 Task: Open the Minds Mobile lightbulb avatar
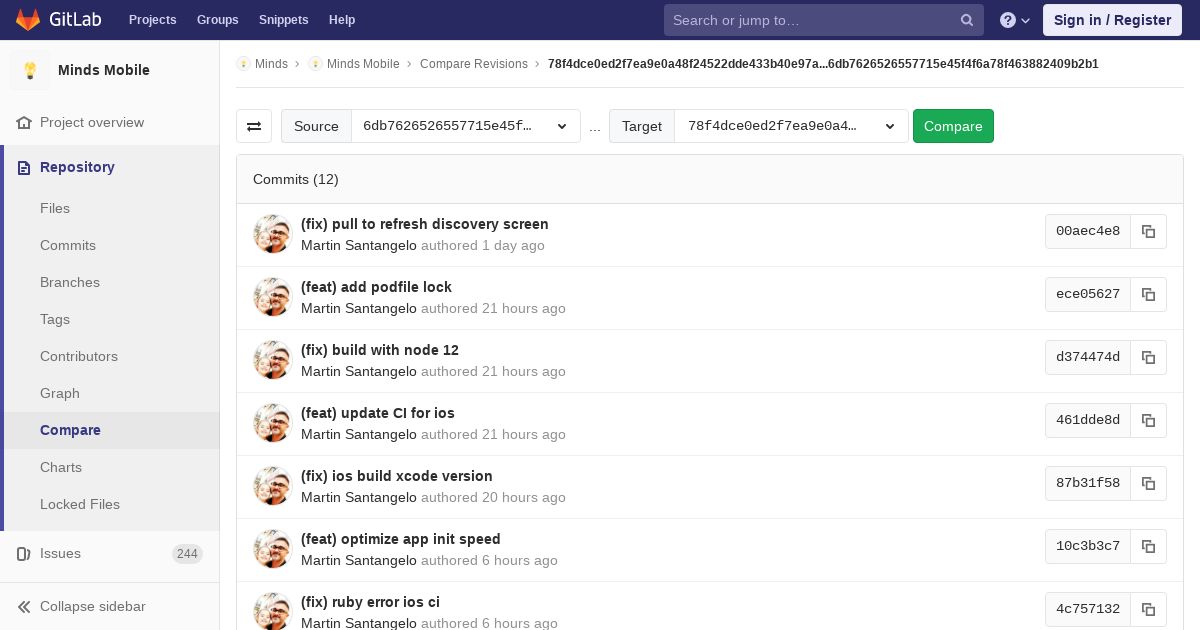pyautogui.click(x=30, y=70)
